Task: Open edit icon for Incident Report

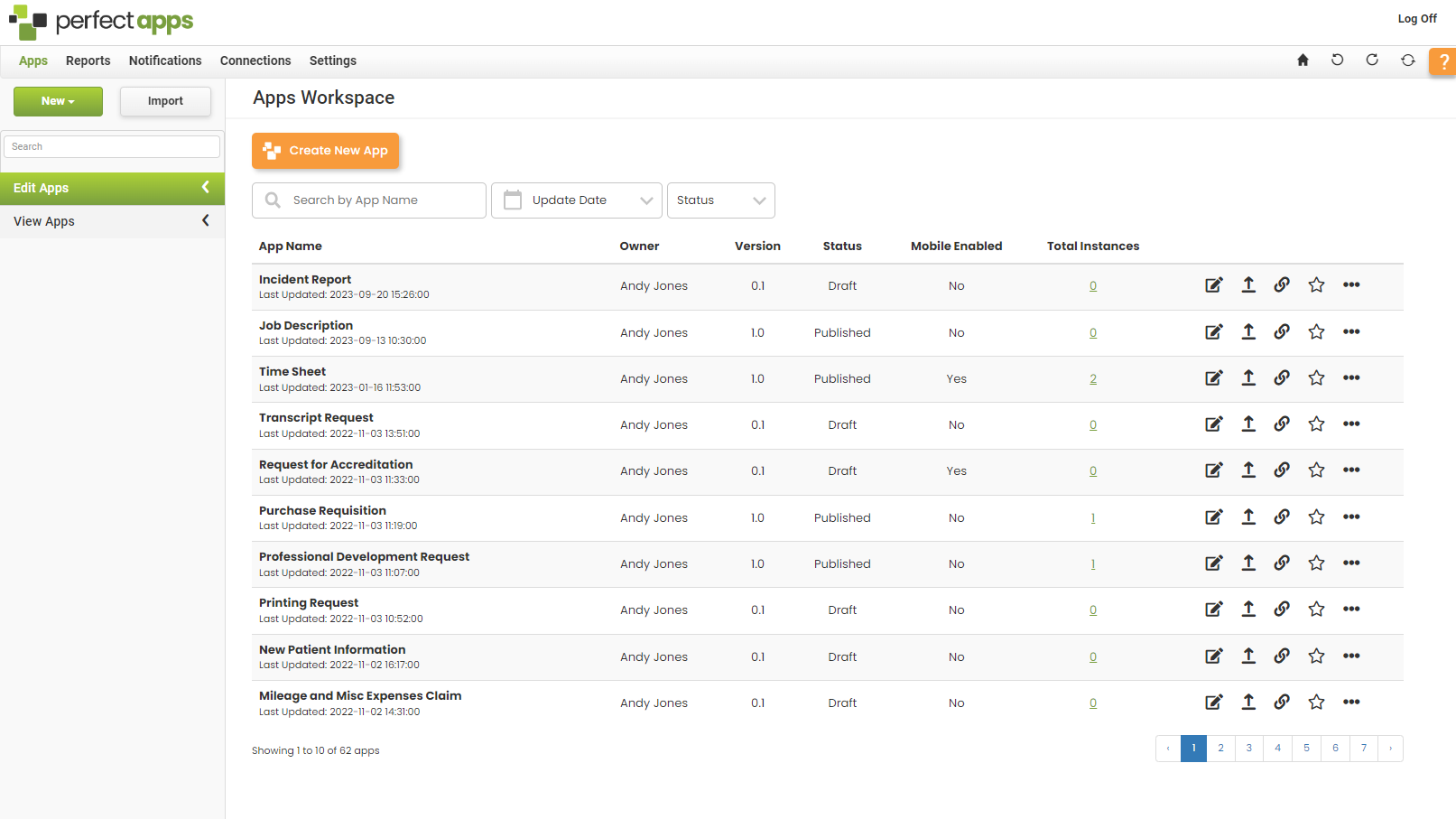Action: (1214, 285)
